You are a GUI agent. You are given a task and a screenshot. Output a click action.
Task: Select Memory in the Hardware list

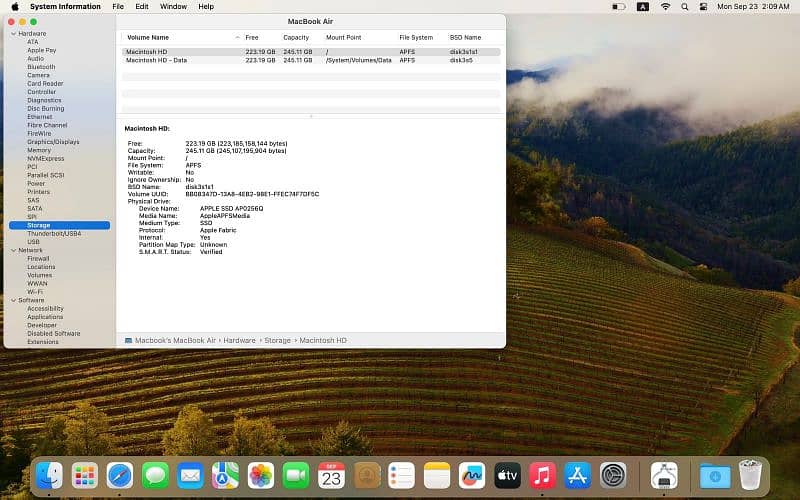(39, 150)
